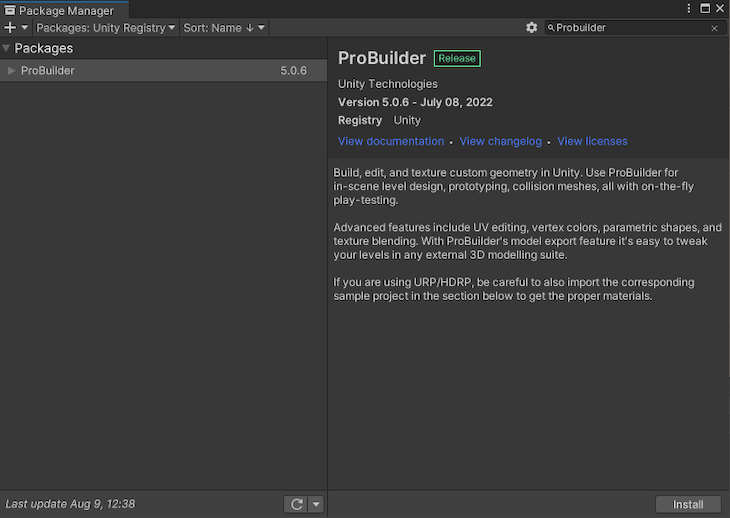Open the View documentation link
Screen dimensions: 730x518
[391, 141]
